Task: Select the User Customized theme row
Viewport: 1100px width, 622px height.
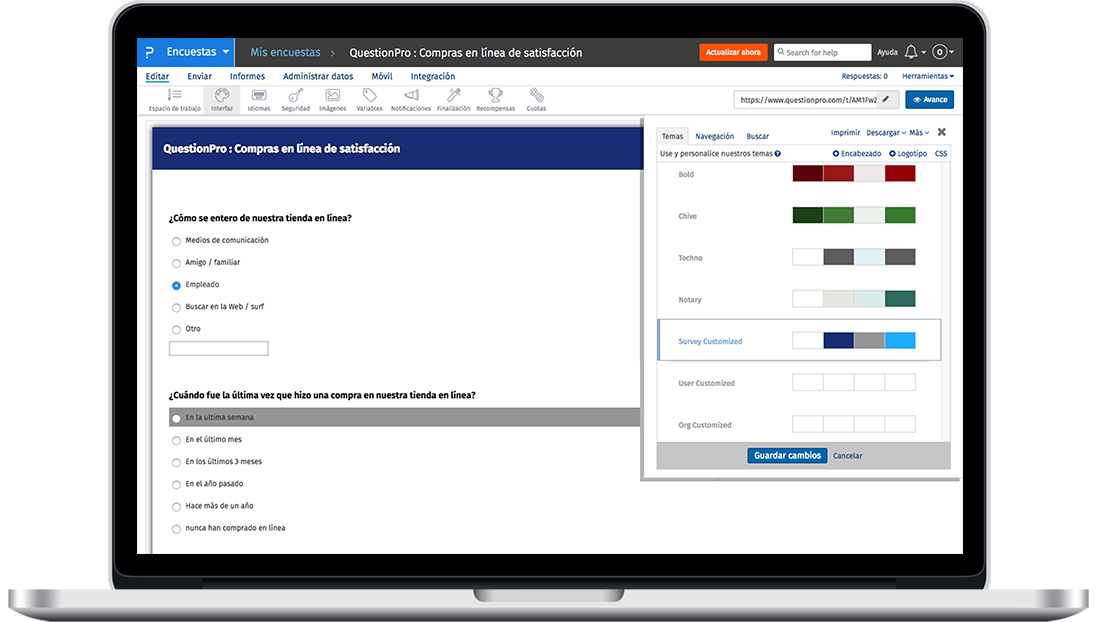Action: tap(799, 383)
